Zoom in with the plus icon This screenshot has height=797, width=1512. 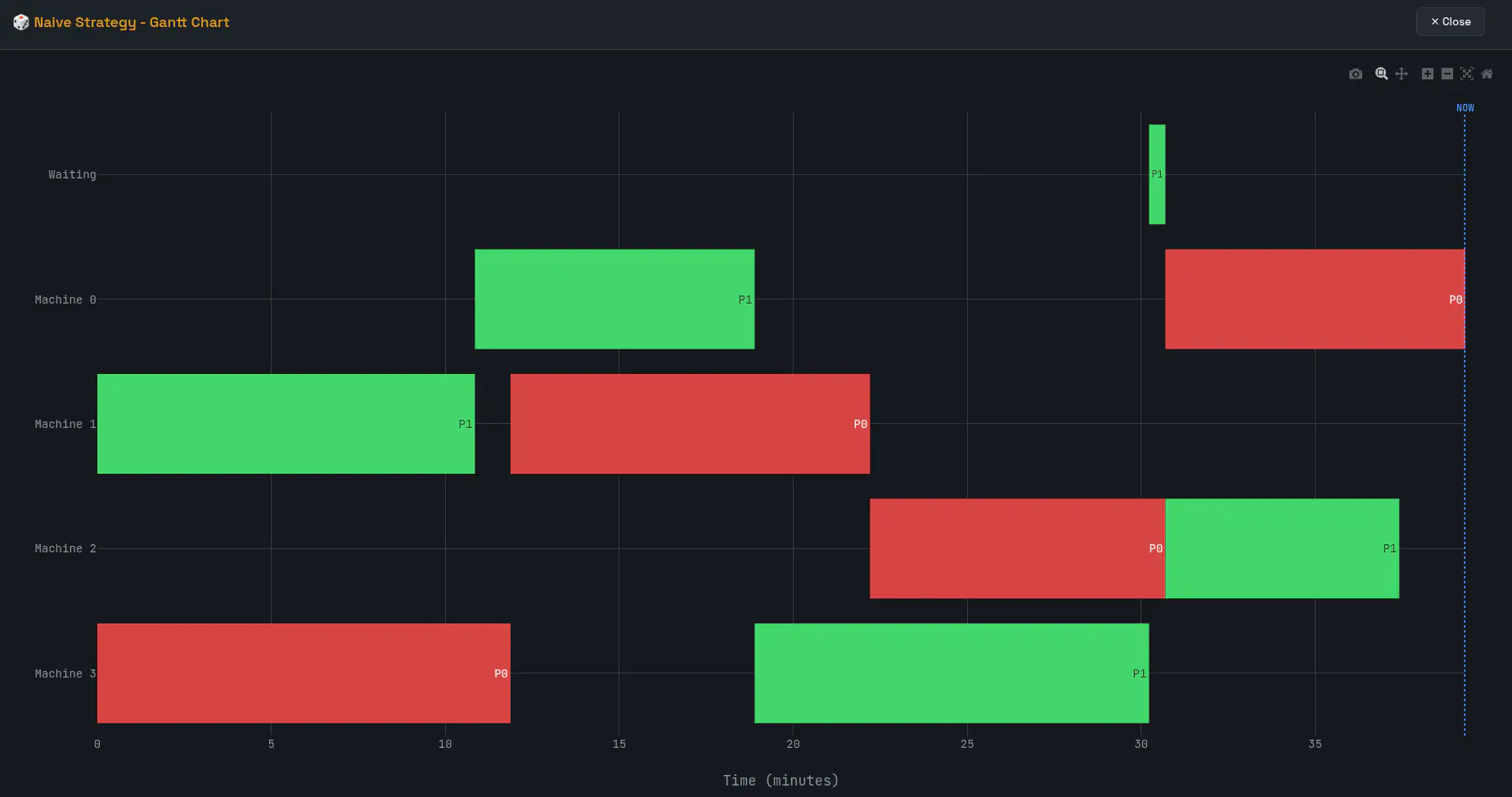tap(1427, 74)
